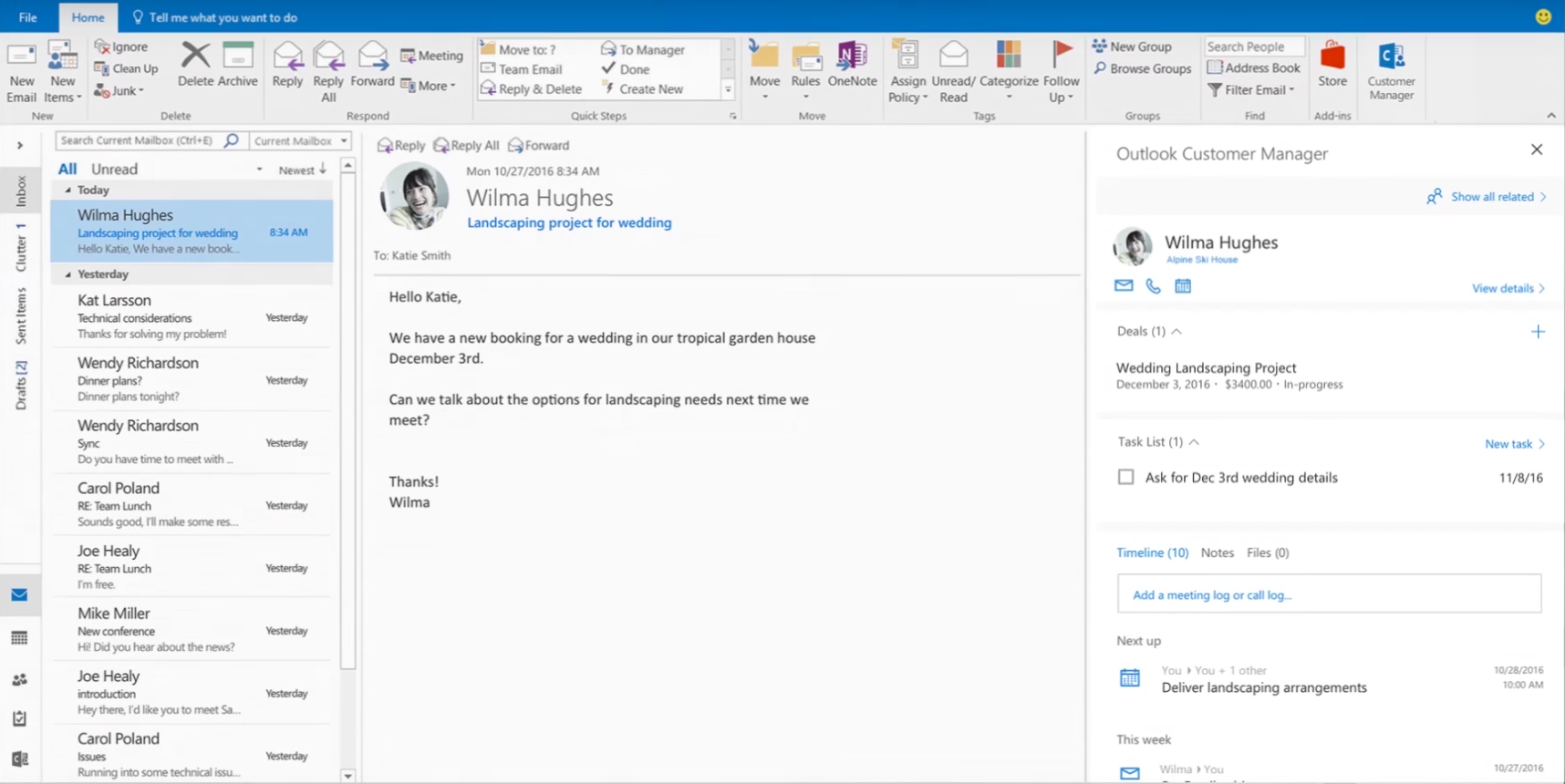Click the Assign Policy icon
The height and width of the screenshot is (784, 1565).
(x=907, y=56)
